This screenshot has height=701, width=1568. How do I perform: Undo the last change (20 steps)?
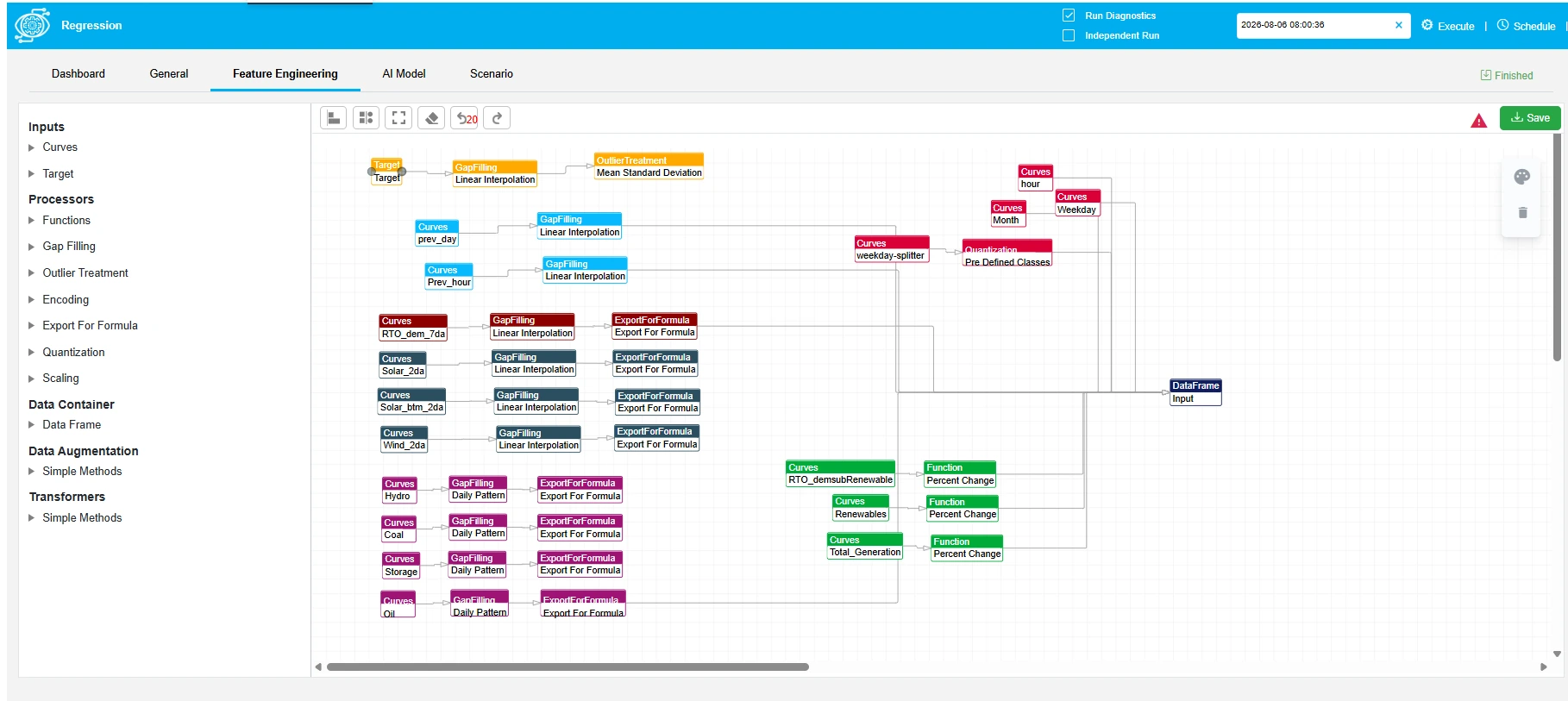[466, 118]
